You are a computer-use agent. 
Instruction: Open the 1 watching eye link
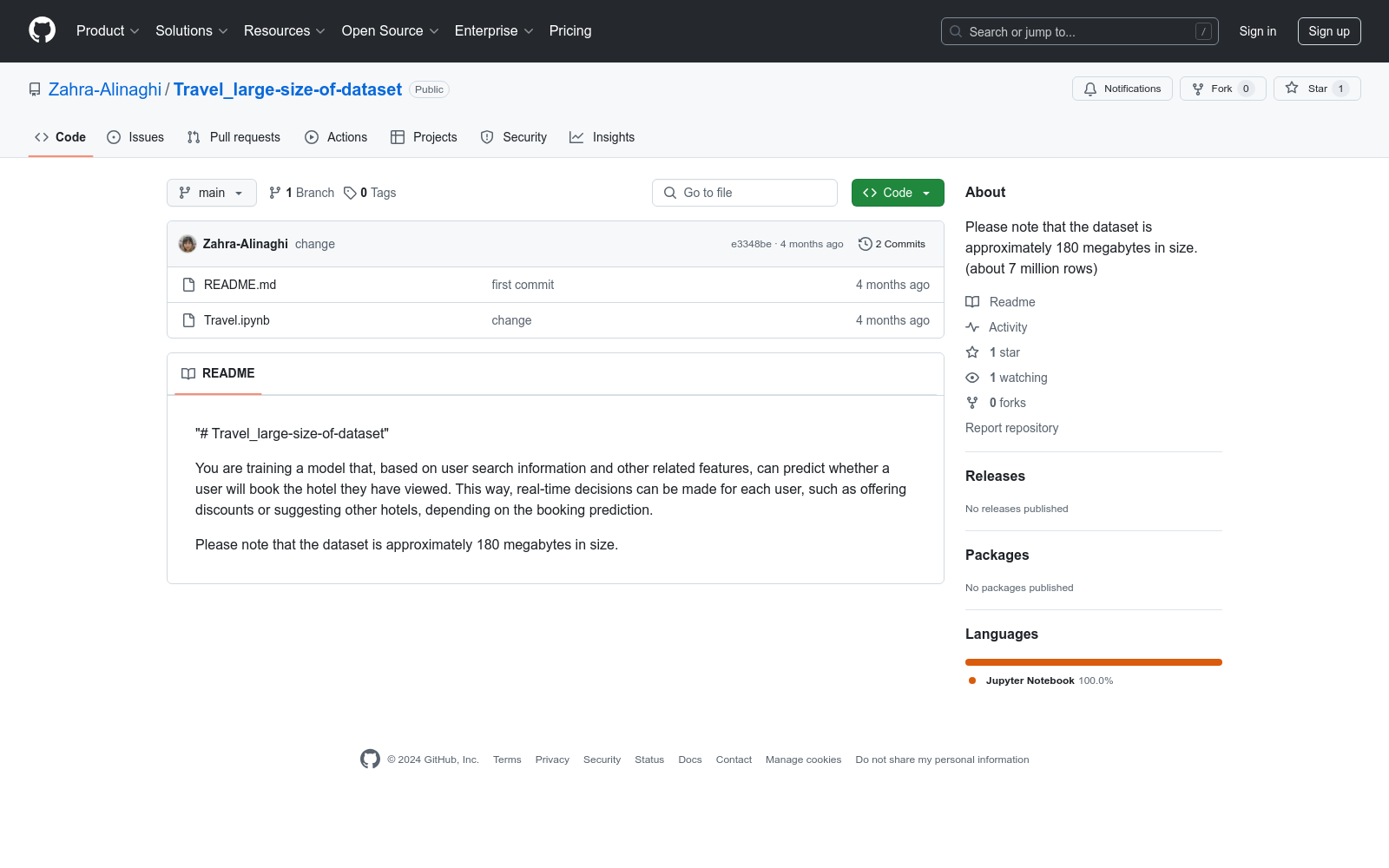click(x=1007, y=378)
